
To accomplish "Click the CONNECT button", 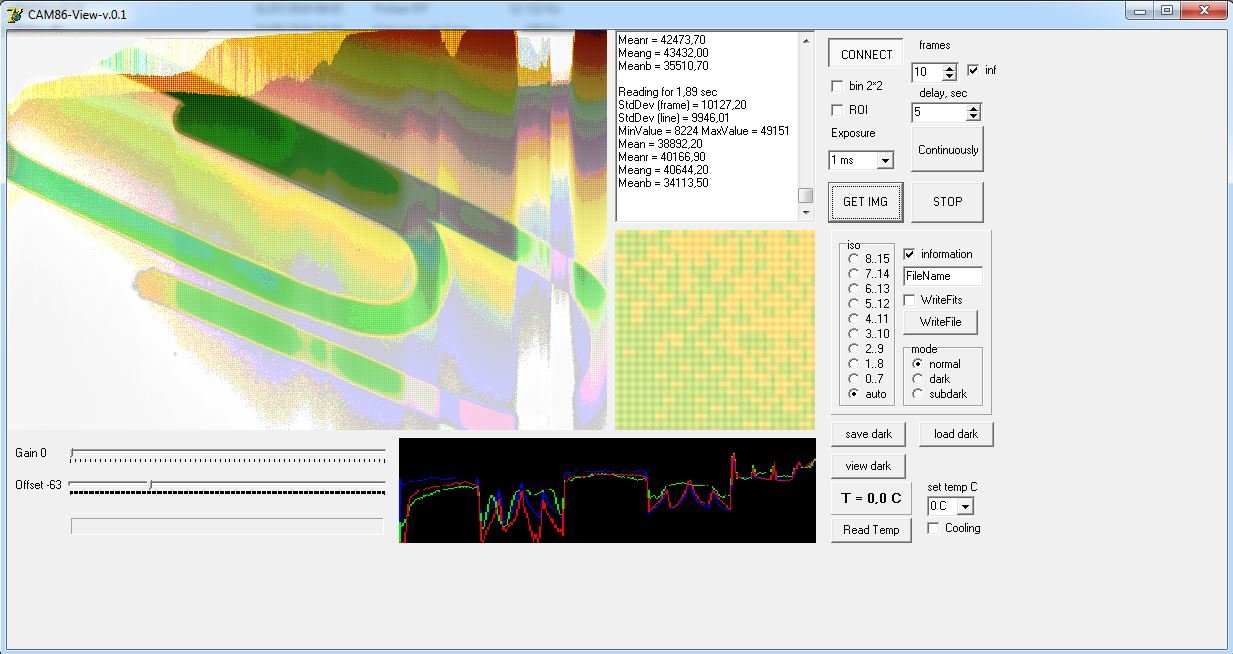I will click(866, 55).
